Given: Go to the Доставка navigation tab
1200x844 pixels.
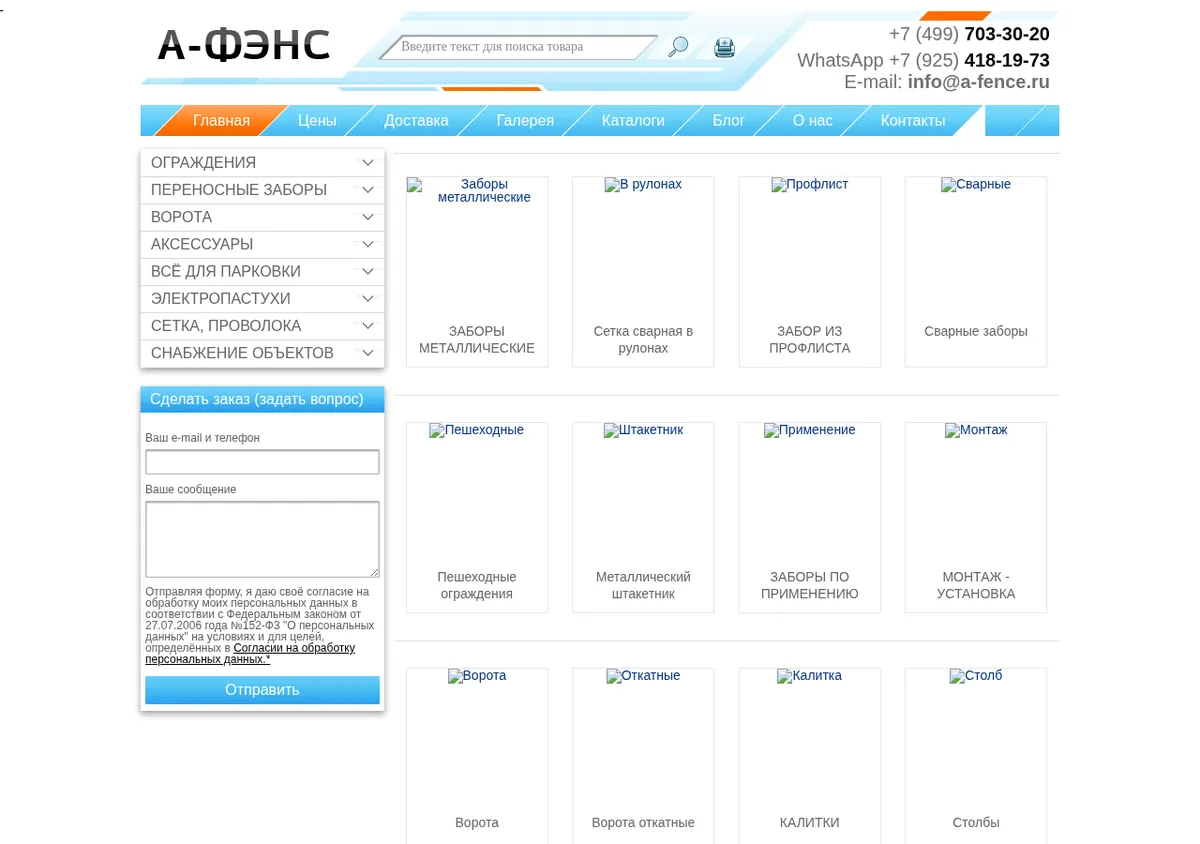Looking at the screenshot, I should [x=416, y=121].
